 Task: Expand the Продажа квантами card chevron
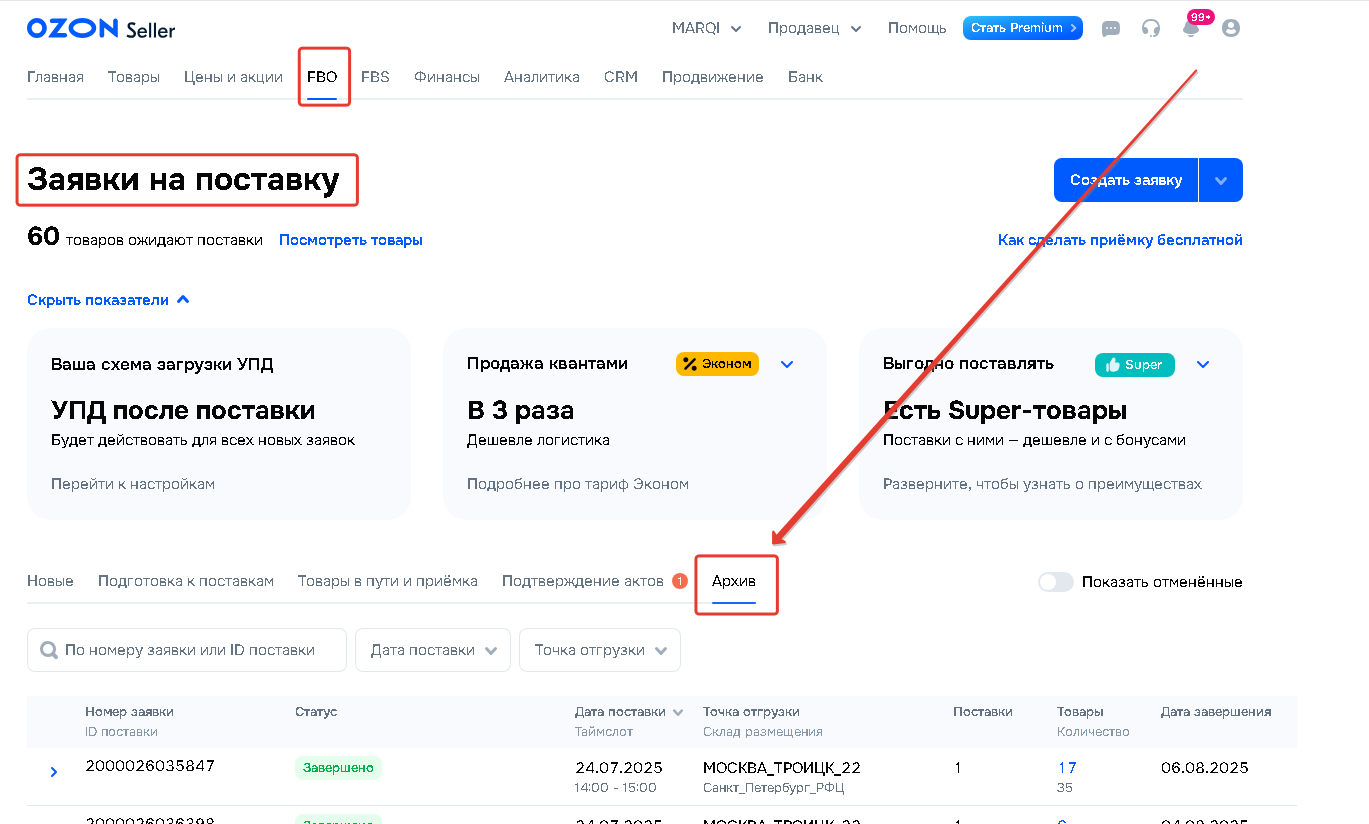(787, 364)
